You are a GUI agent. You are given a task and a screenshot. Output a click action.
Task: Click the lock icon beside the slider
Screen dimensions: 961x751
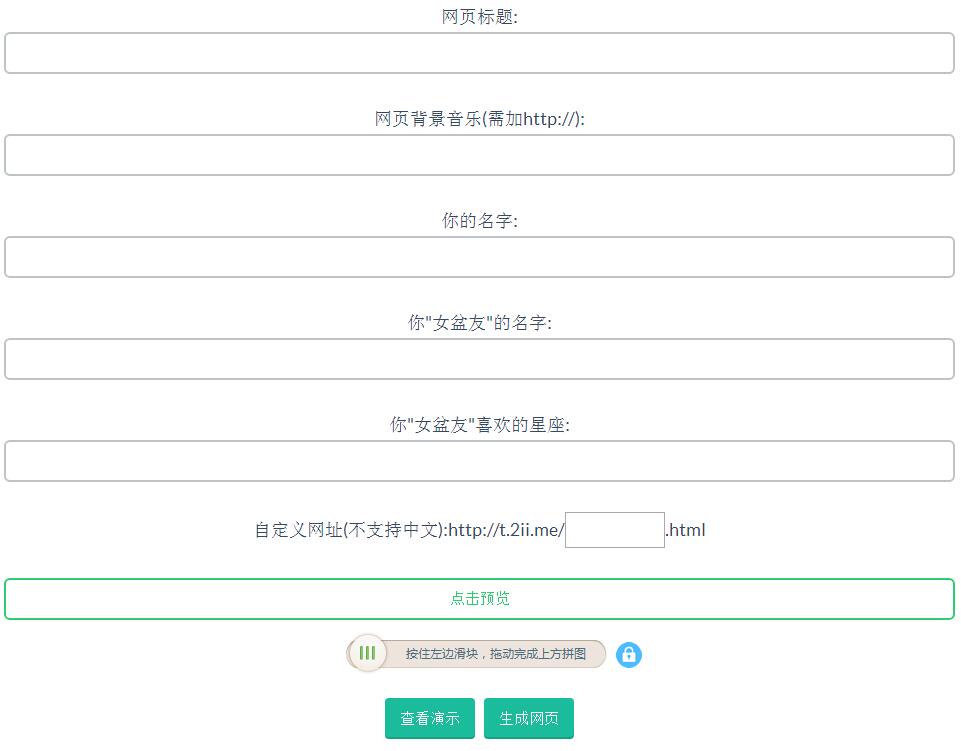point(628,655)
